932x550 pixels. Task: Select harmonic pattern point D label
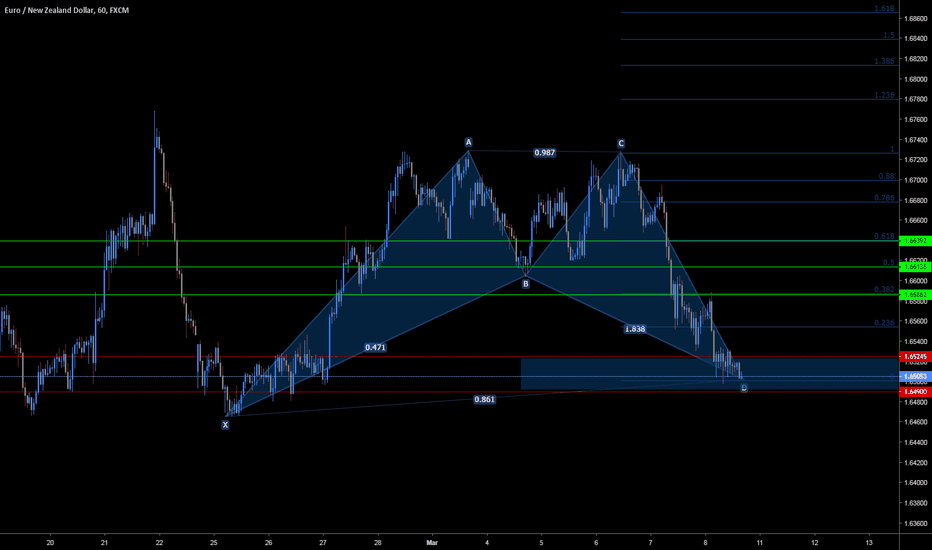point(744,388)
